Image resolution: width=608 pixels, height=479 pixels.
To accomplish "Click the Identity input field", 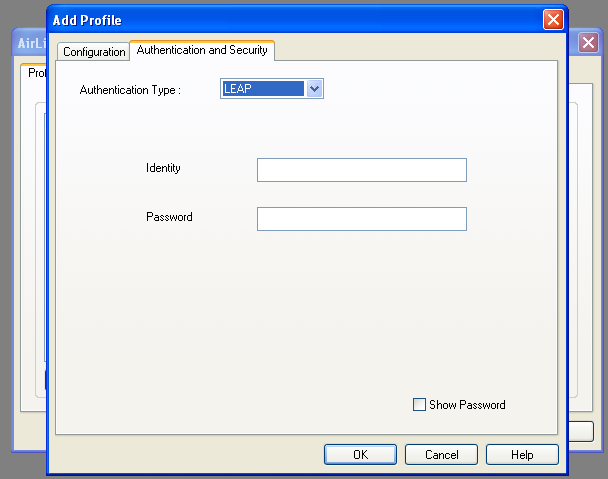I will pyautogui.click(x=362, y=170).
